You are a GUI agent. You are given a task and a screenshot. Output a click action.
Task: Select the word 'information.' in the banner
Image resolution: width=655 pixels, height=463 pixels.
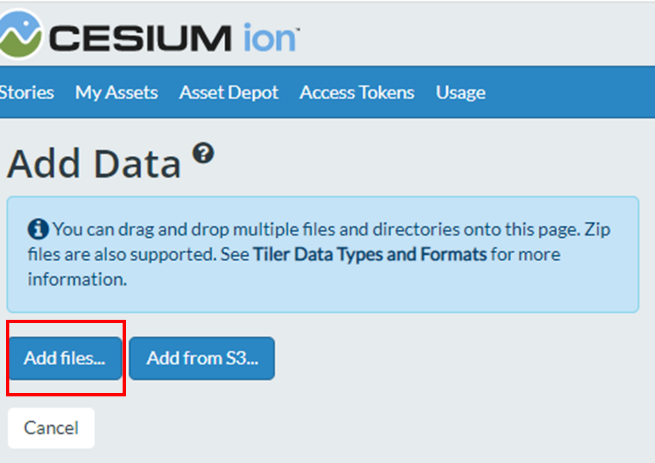[x=77, y=279]
